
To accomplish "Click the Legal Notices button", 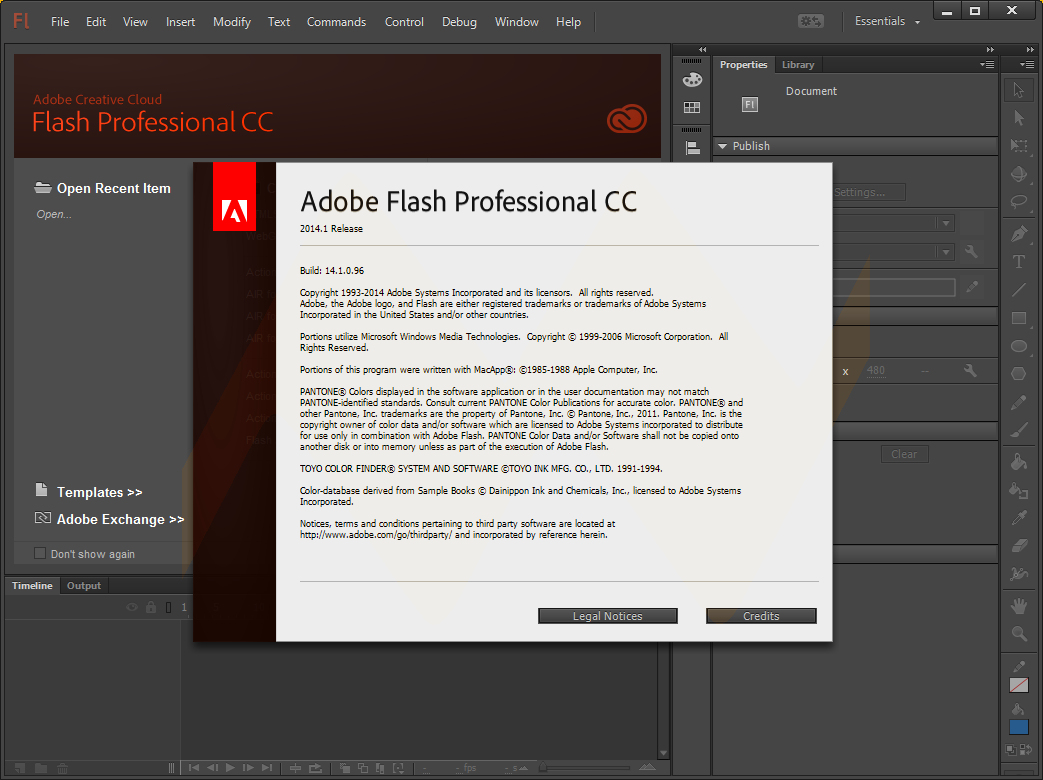I will coord(607,616).
